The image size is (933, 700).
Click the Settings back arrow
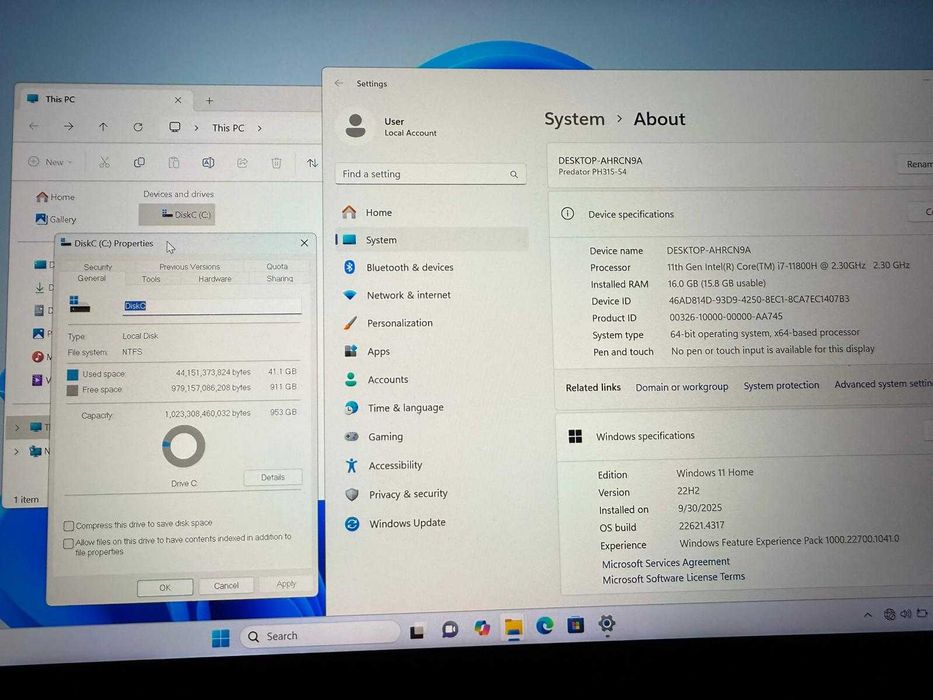339,83
